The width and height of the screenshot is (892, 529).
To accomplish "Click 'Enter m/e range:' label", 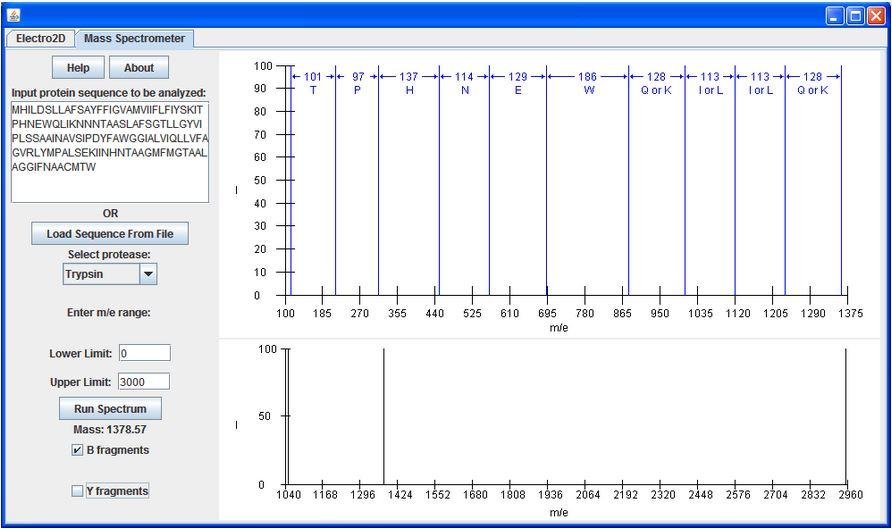I will point(109,312).
